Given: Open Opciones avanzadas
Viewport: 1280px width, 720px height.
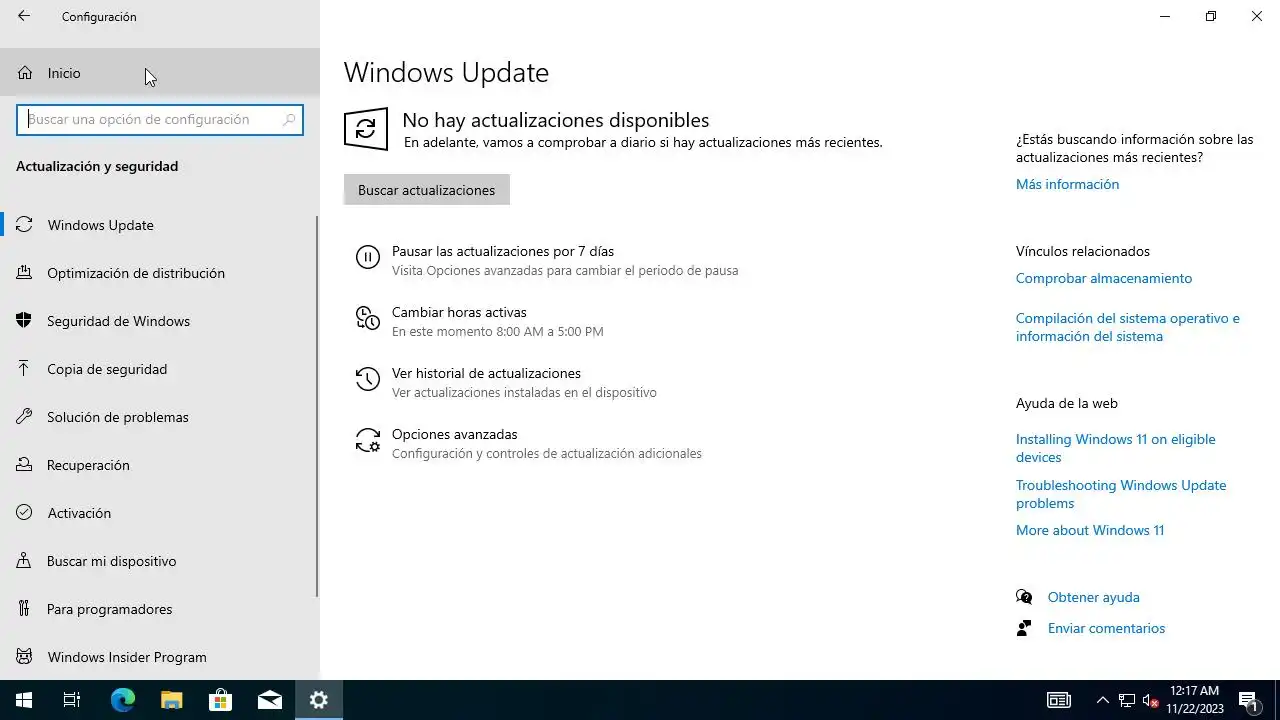Looking at the screenshot, I should point(455,434).
